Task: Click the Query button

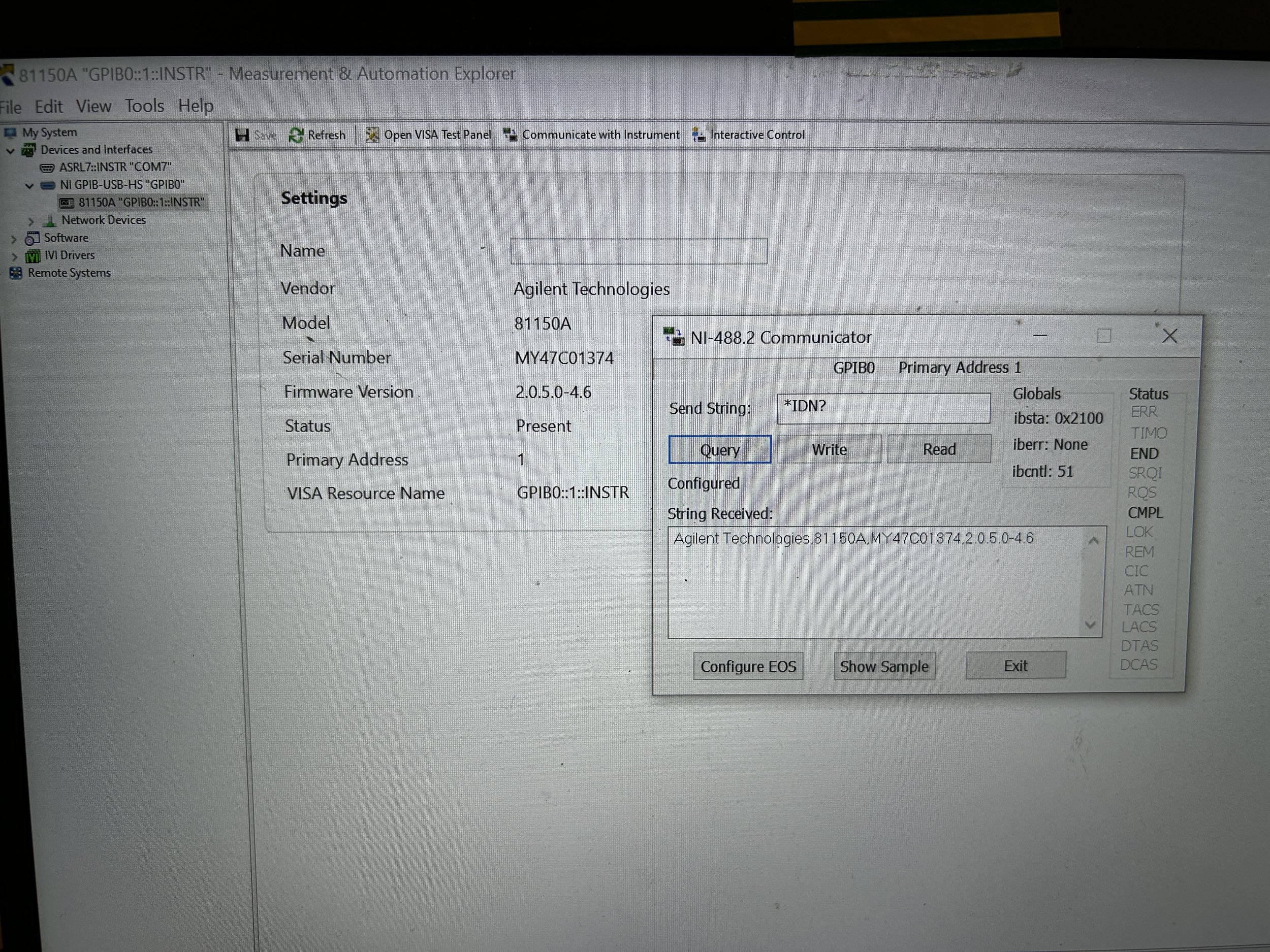Action: coord(719,449)
